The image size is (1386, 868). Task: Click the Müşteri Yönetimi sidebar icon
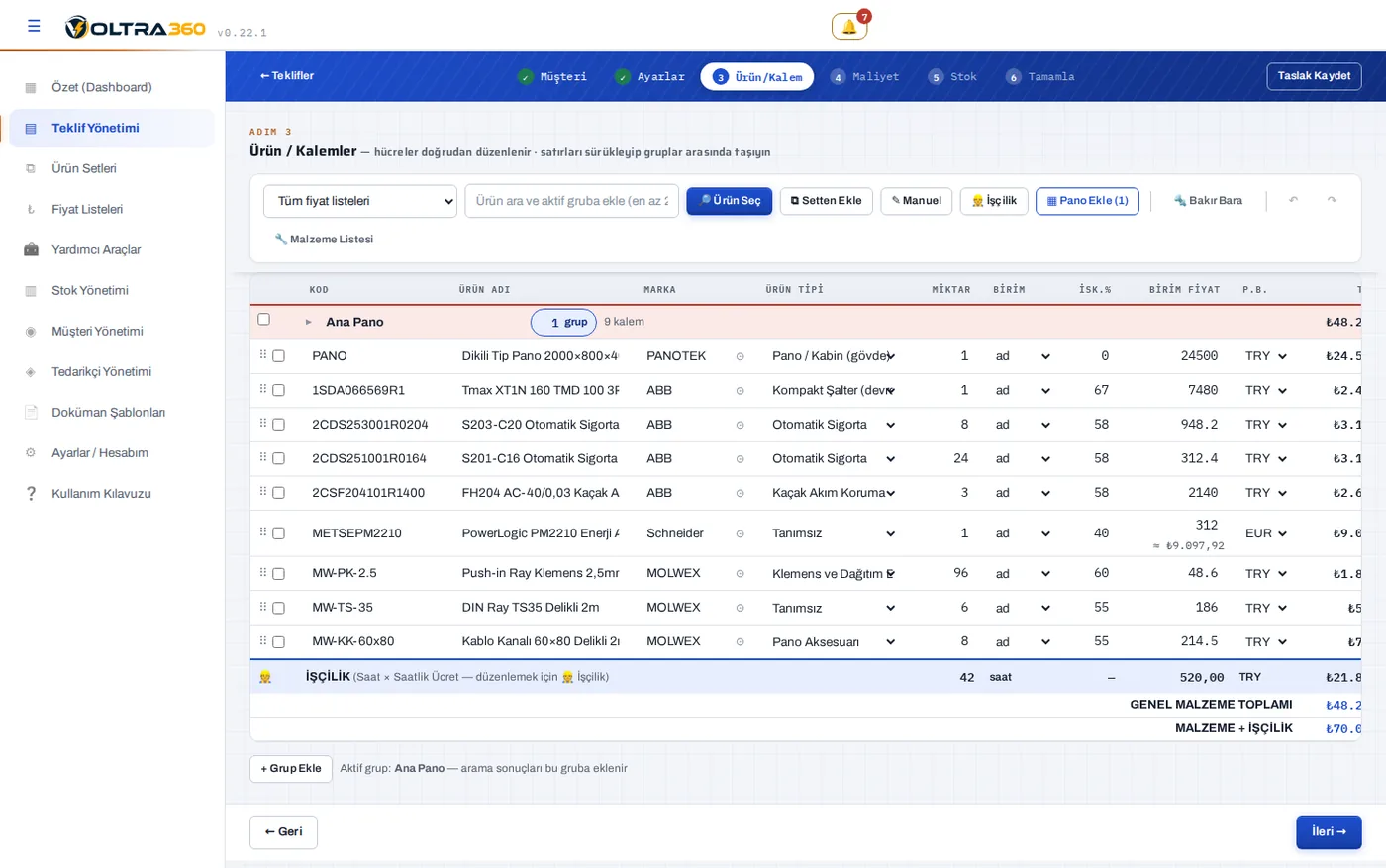(x=31, y=332)
